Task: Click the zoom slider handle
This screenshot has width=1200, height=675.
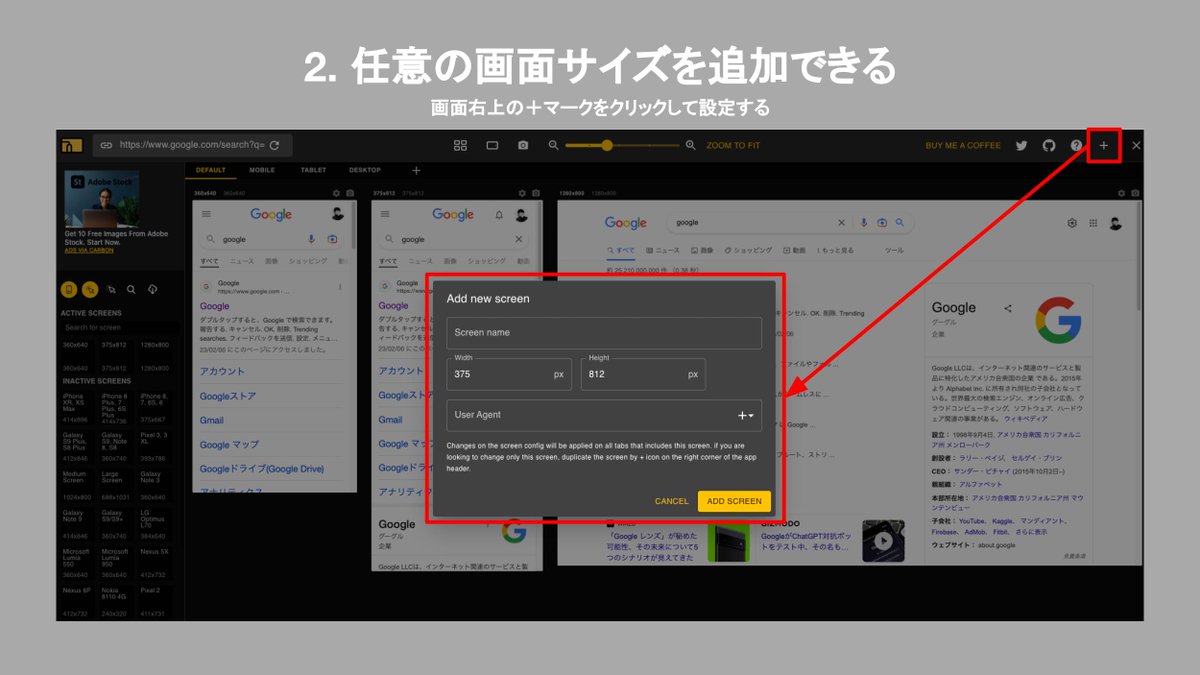Action: [x=607, y=145]
